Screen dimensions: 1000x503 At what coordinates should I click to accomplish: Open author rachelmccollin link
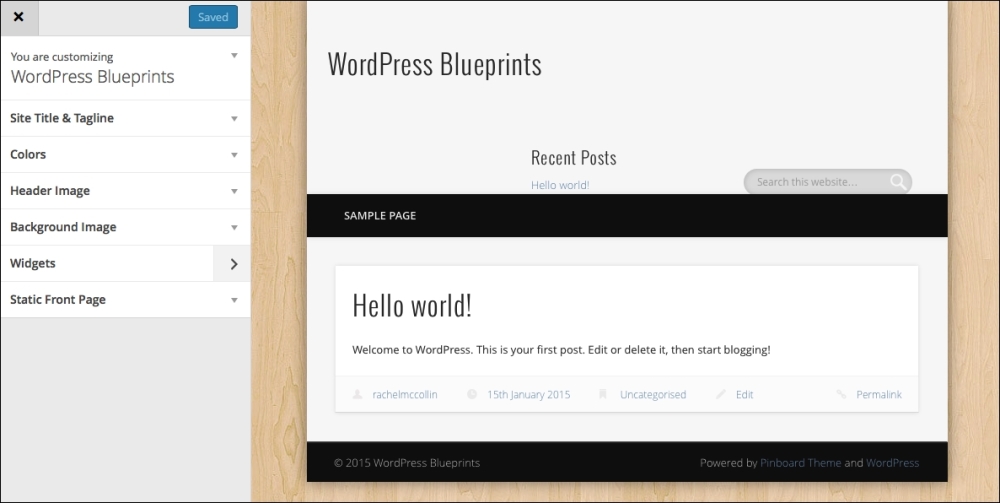405,395
